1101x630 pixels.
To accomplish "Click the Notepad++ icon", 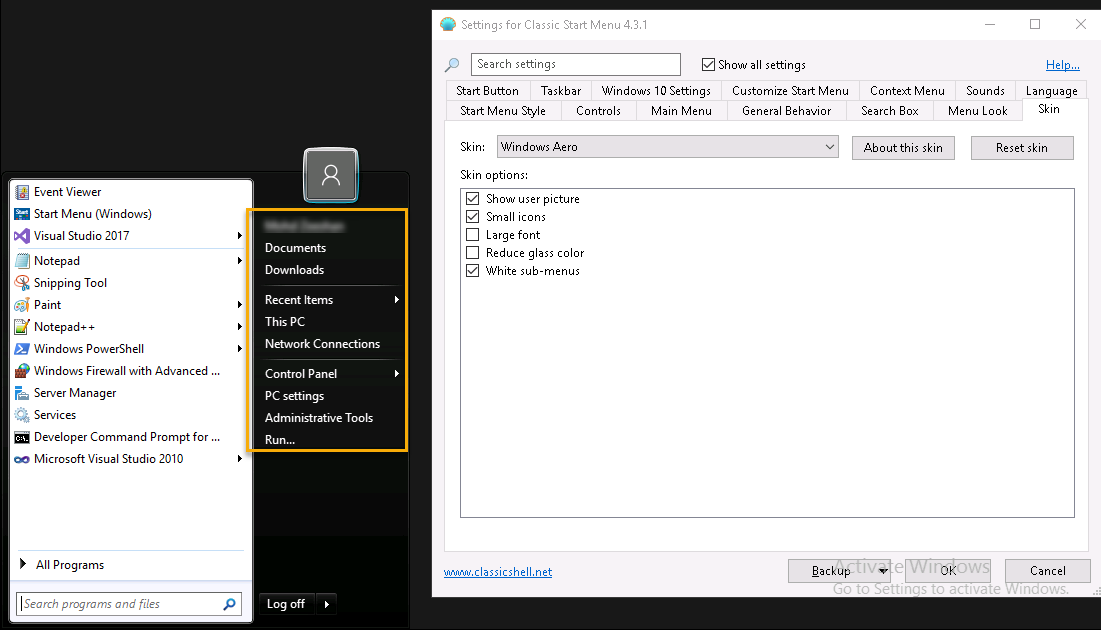I will click(x=22, y=327).
